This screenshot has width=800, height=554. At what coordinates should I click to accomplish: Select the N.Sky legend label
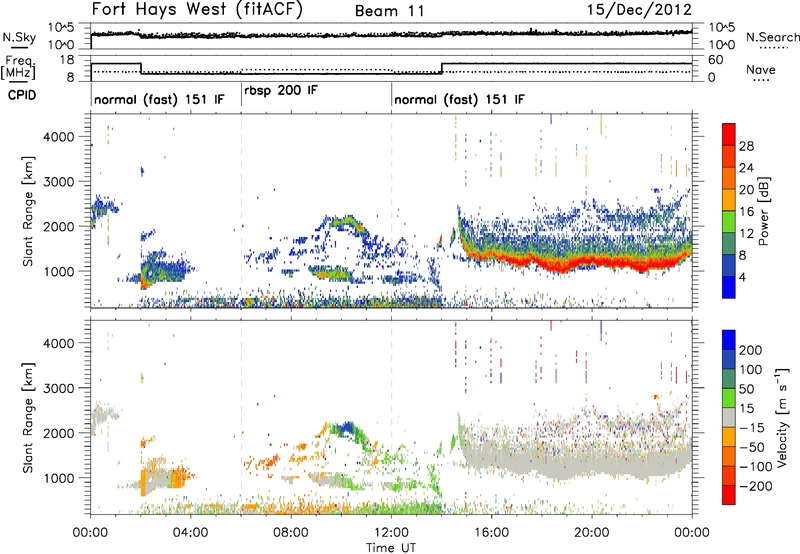(x=19, y=37)
